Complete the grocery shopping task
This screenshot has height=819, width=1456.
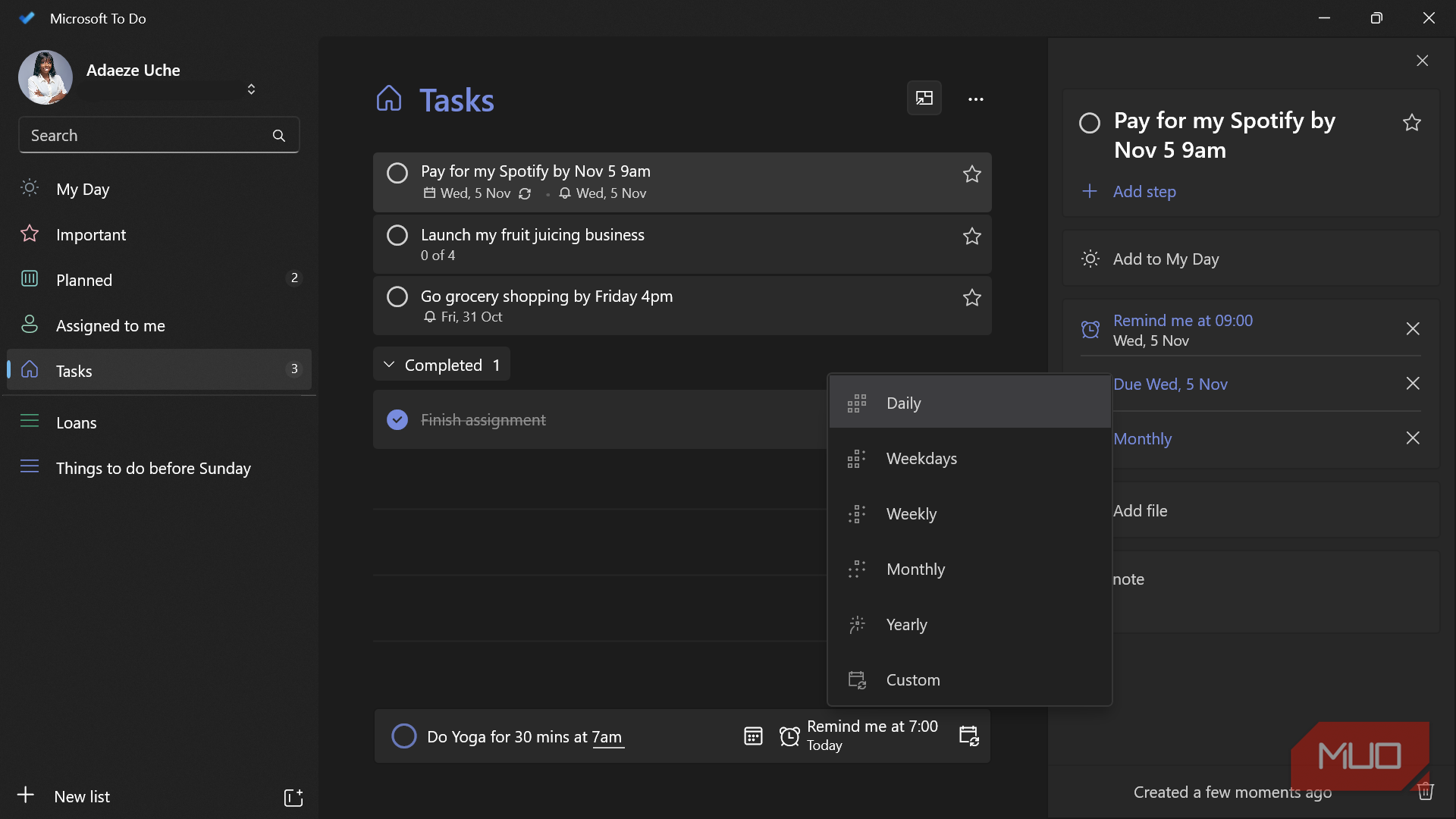397,297
